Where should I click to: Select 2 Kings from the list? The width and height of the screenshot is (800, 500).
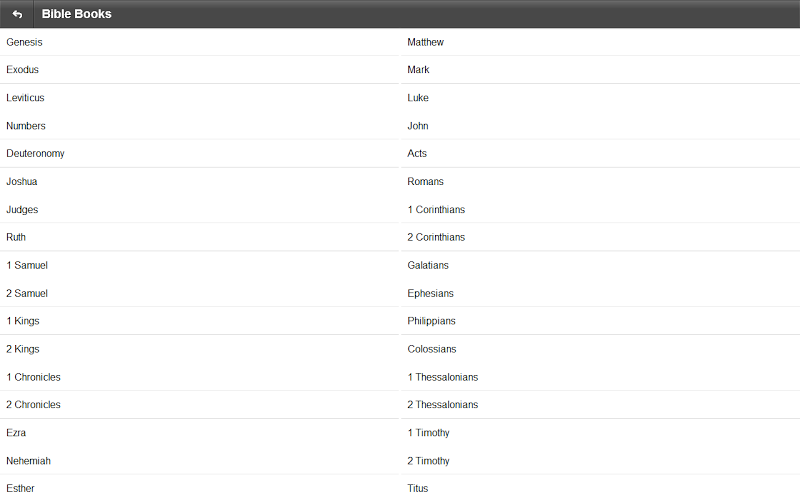tap(23, 349)
